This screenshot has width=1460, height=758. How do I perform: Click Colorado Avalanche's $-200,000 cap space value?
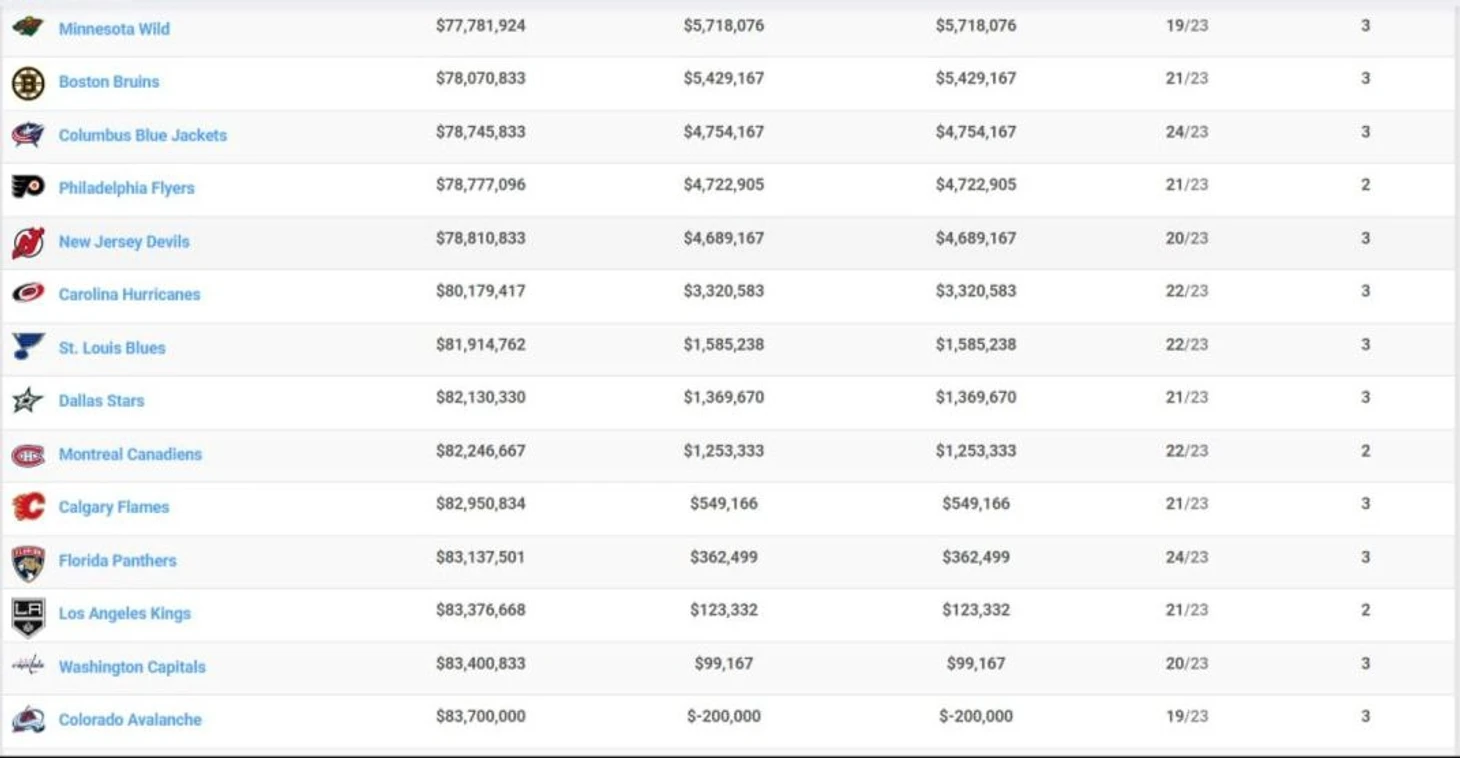pos(724,716)
